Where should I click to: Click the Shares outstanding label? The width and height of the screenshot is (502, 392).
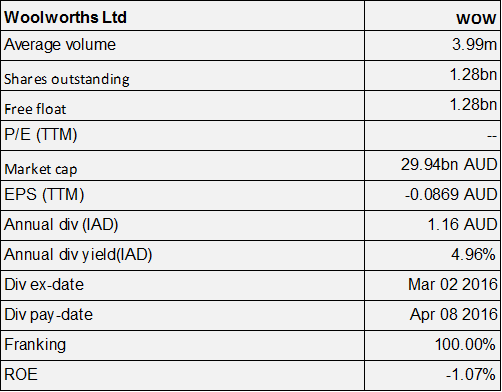[x=67, y=79]
